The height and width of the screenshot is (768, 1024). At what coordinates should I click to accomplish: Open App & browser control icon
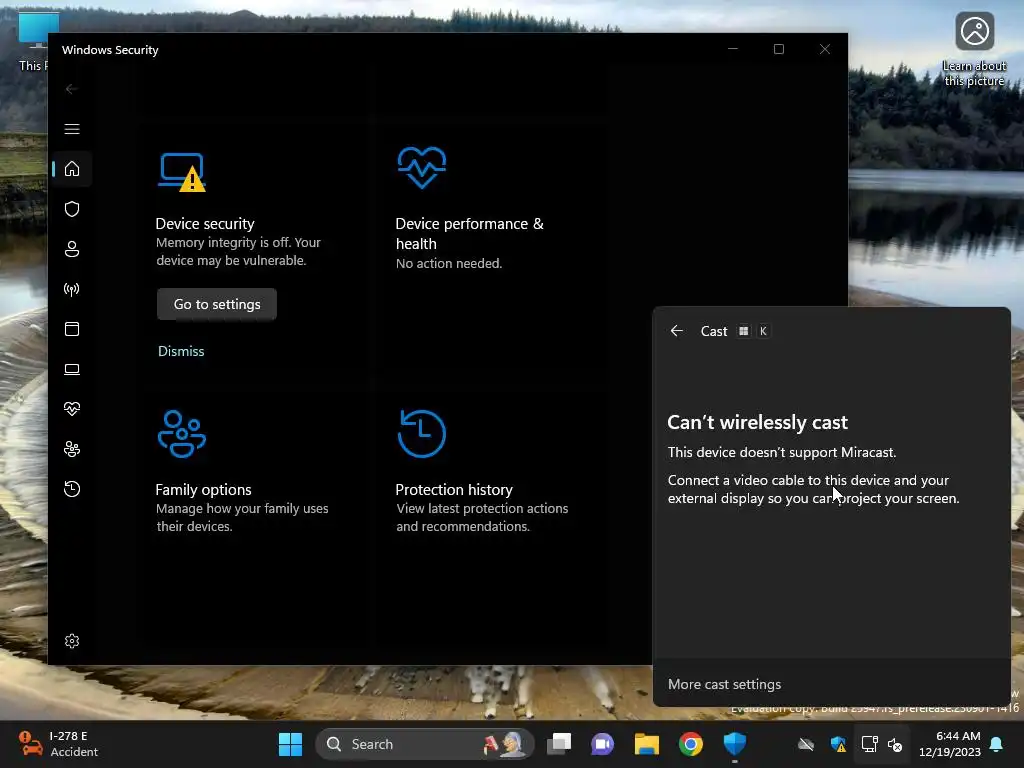point(72,328)
